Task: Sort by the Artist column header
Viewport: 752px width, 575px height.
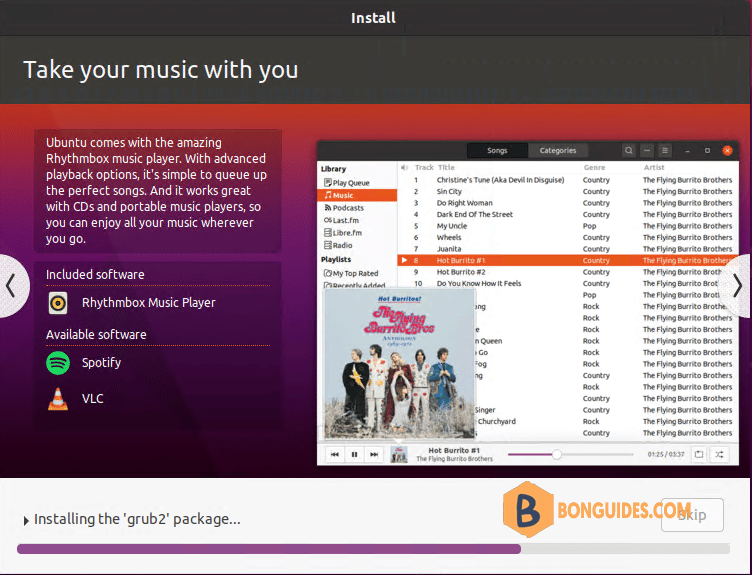Action: pyautogui.click(x=654, y=167)
